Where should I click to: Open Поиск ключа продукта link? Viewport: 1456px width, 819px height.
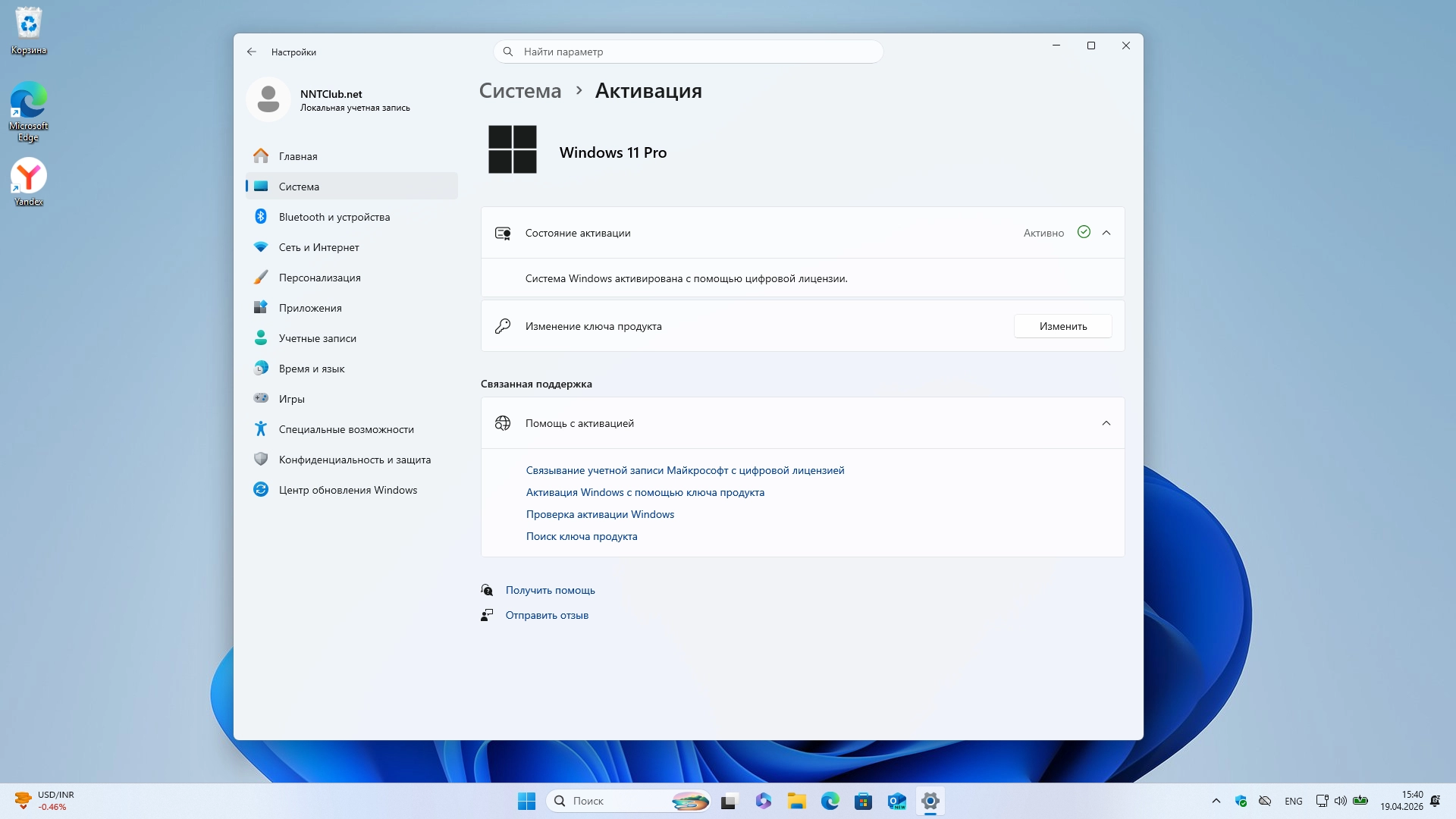[x=582, y=536]
